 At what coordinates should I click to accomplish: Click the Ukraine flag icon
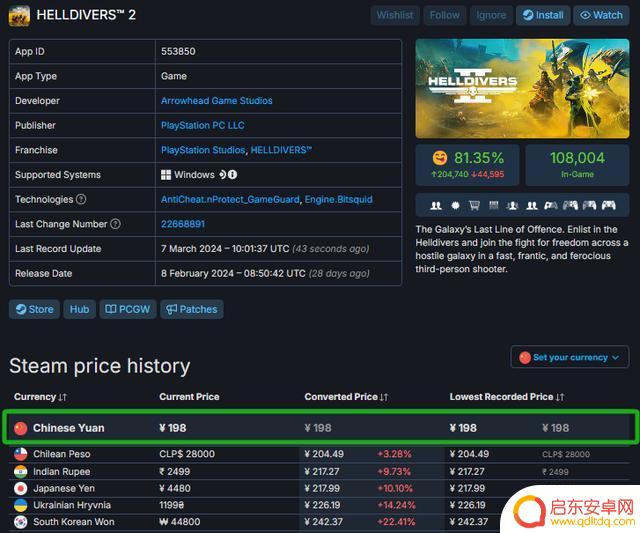click(20, 505)
